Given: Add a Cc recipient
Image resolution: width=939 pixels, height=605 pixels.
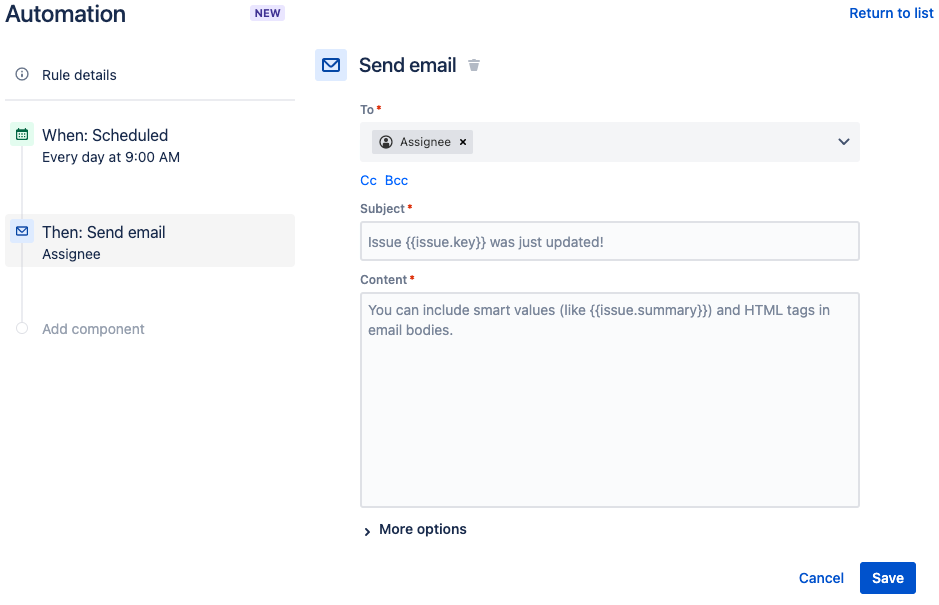Looking at the screenshot, I should tap(368, 180).
